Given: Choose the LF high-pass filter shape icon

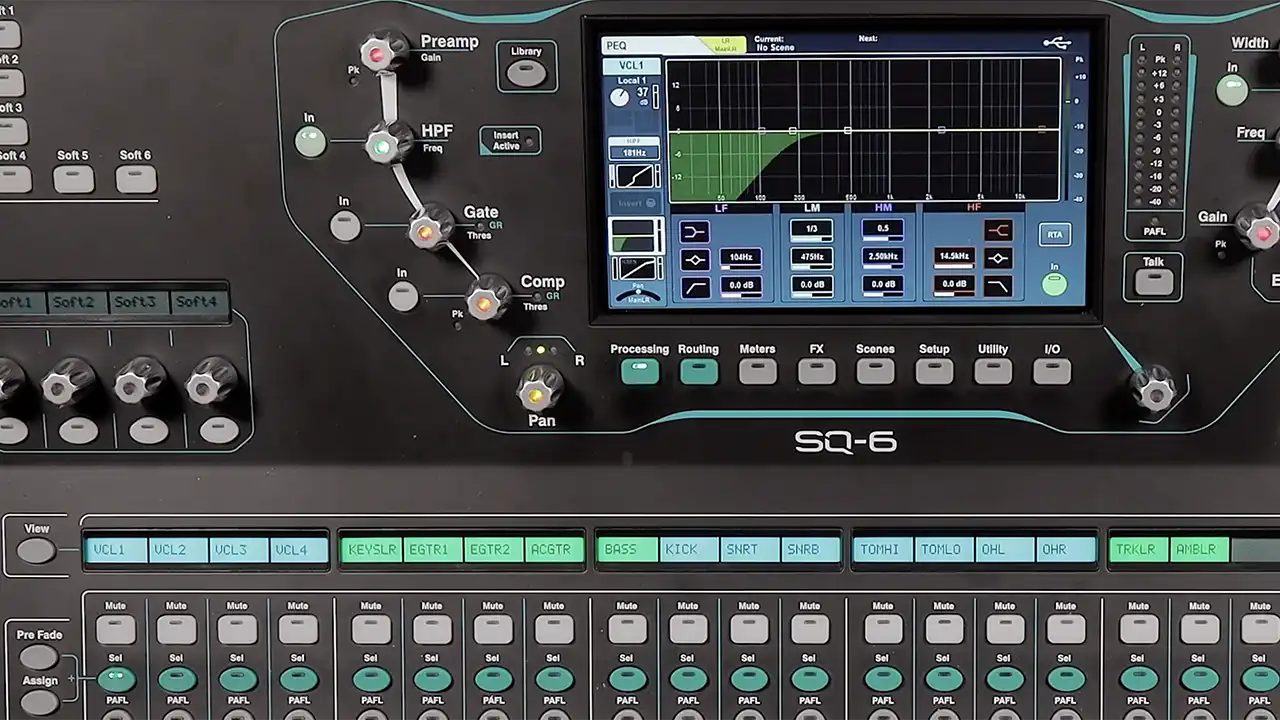Looking at the screenshot, I should (695, 288).
